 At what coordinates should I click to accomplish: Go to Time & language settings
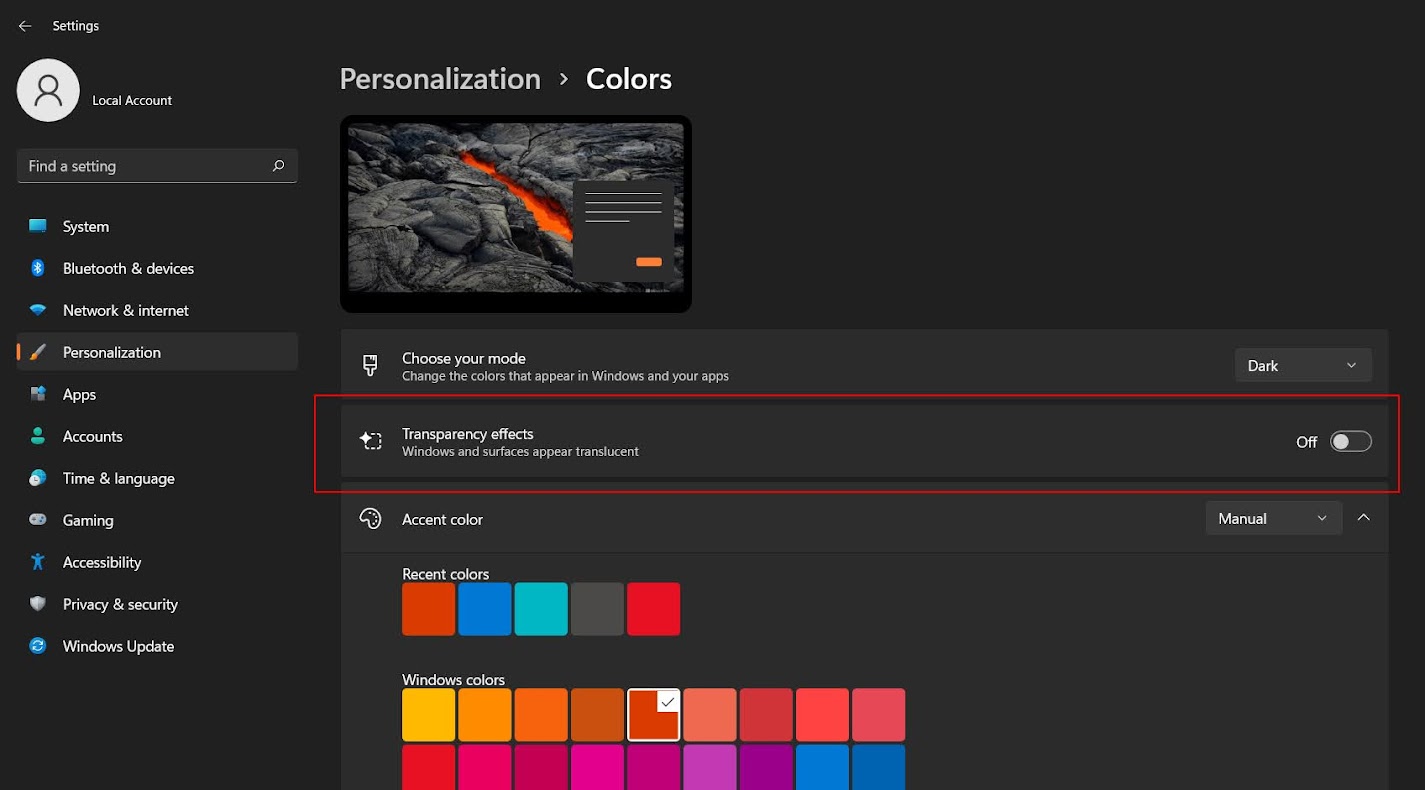(118, 478)
